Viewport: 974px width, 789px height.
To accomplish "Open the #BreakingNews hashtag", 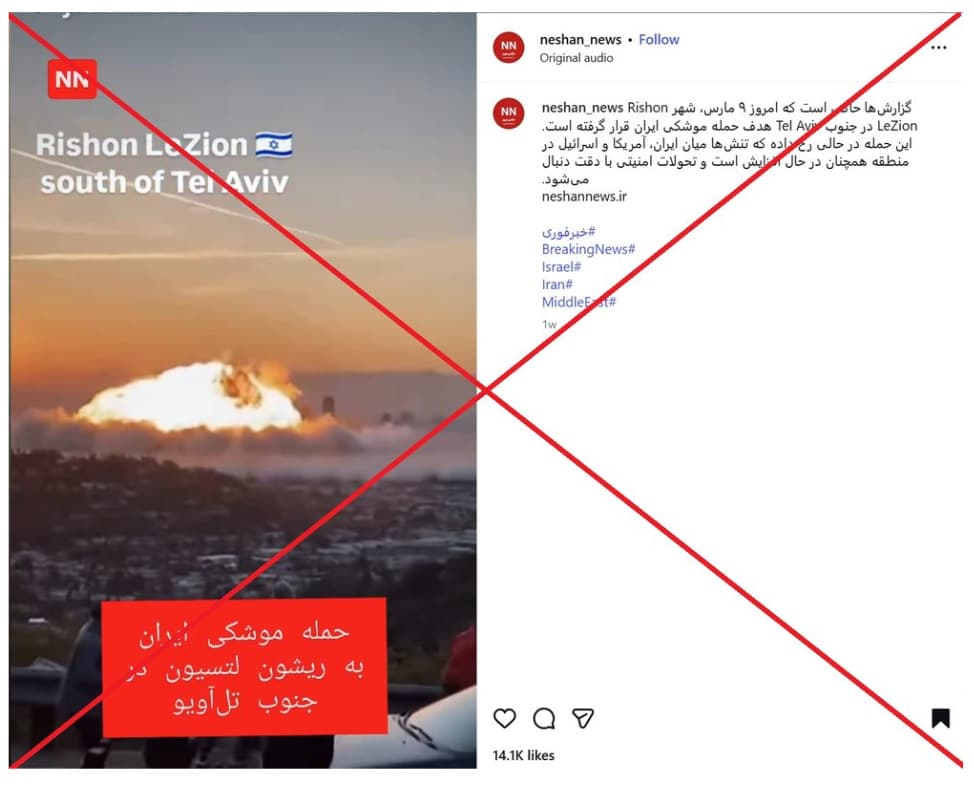I will (588, 249).
